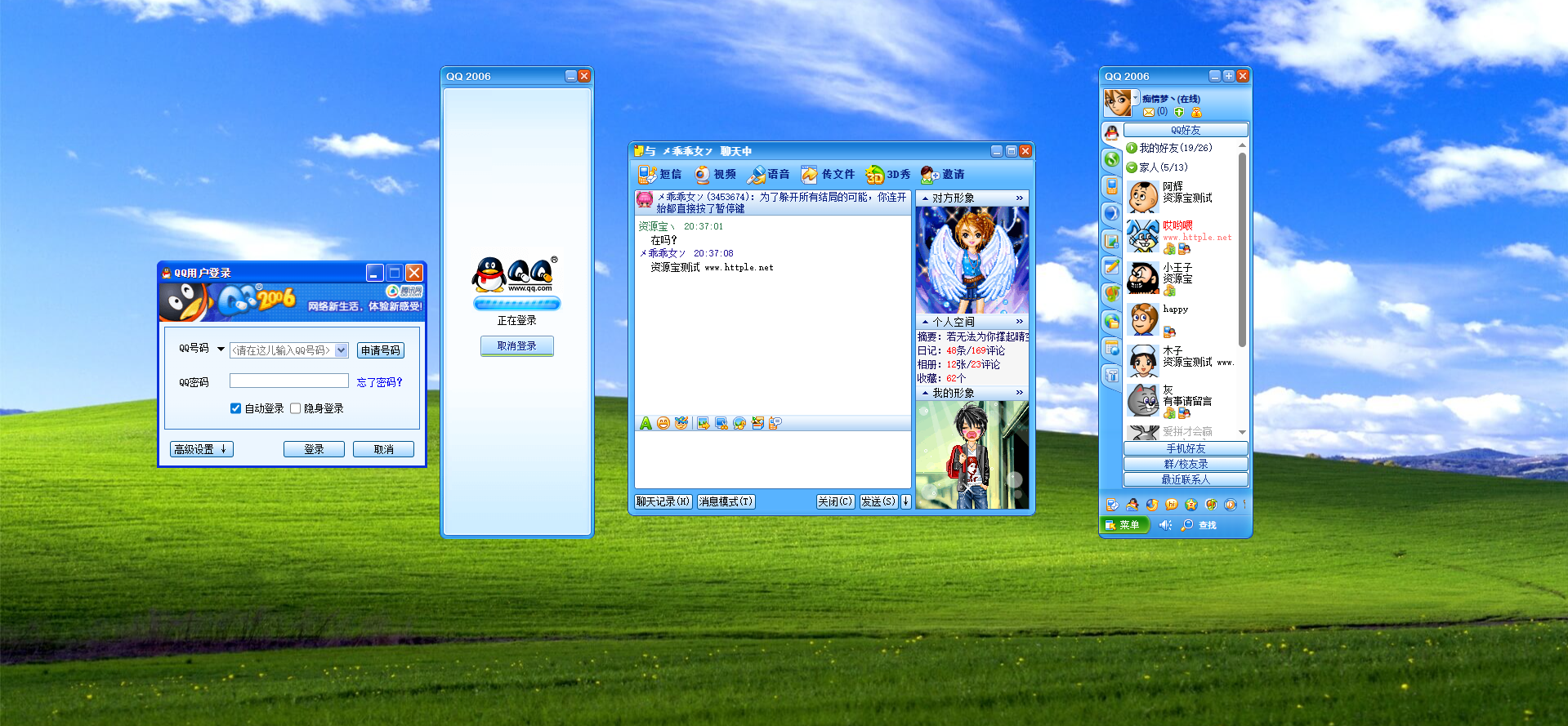This screenshot has width=1568, height=726.
Task: Expand 高级设置 advanced settings
Action: (202, 449)
